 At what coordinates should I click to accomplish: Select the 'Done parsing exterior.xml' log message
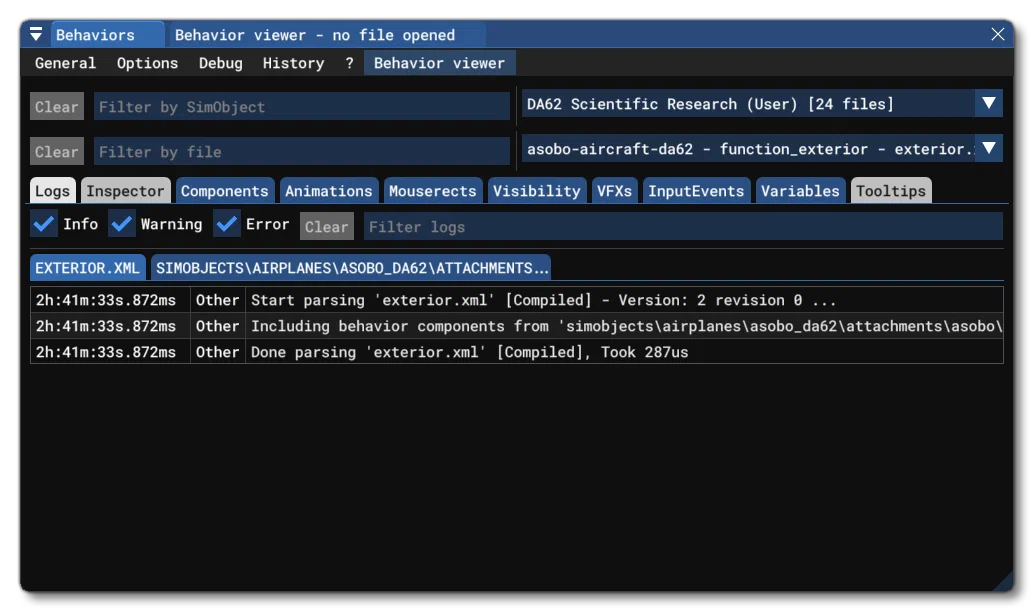click(470, 352)
